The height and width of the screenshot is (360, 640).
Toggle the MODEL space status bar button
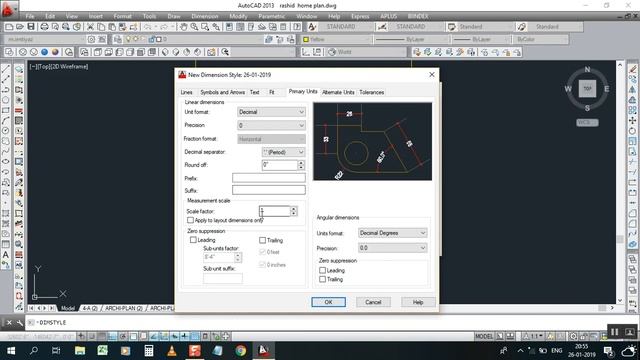coord(484,336)
